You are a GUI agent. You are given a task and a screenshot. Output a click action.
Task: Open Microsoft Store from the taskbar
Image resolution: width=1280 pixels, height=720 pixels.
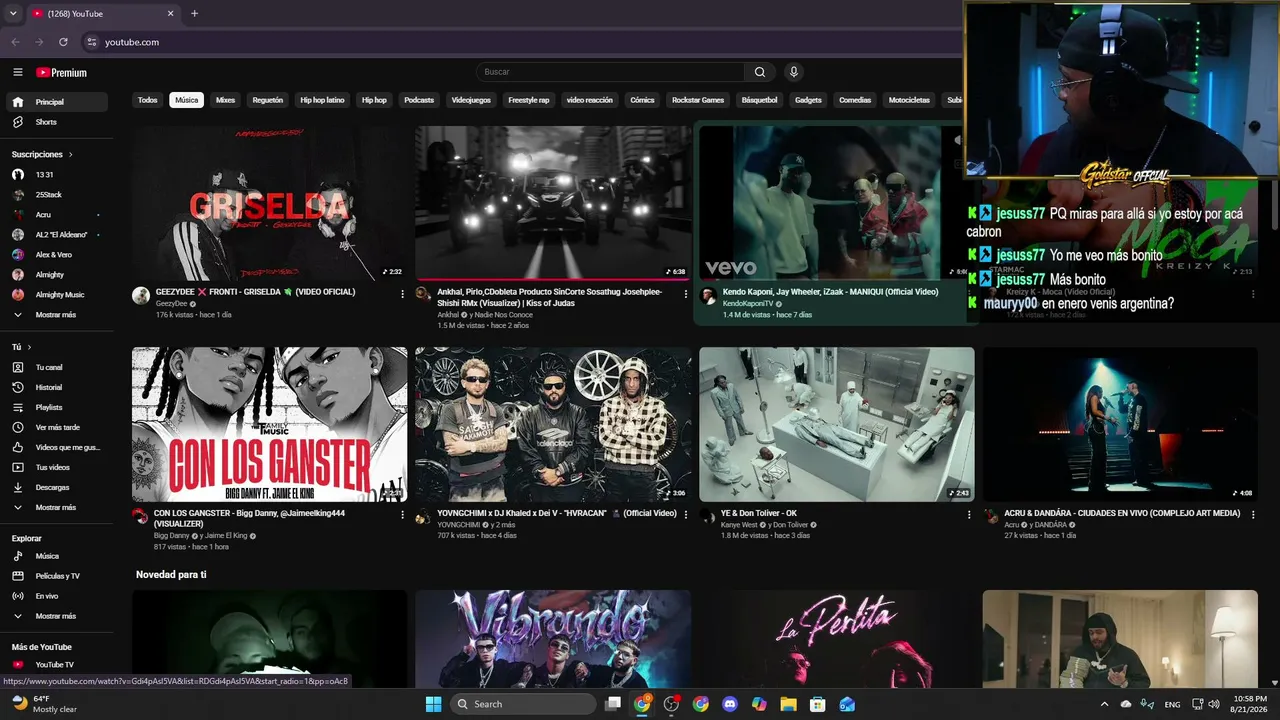[x=817, y=704]
